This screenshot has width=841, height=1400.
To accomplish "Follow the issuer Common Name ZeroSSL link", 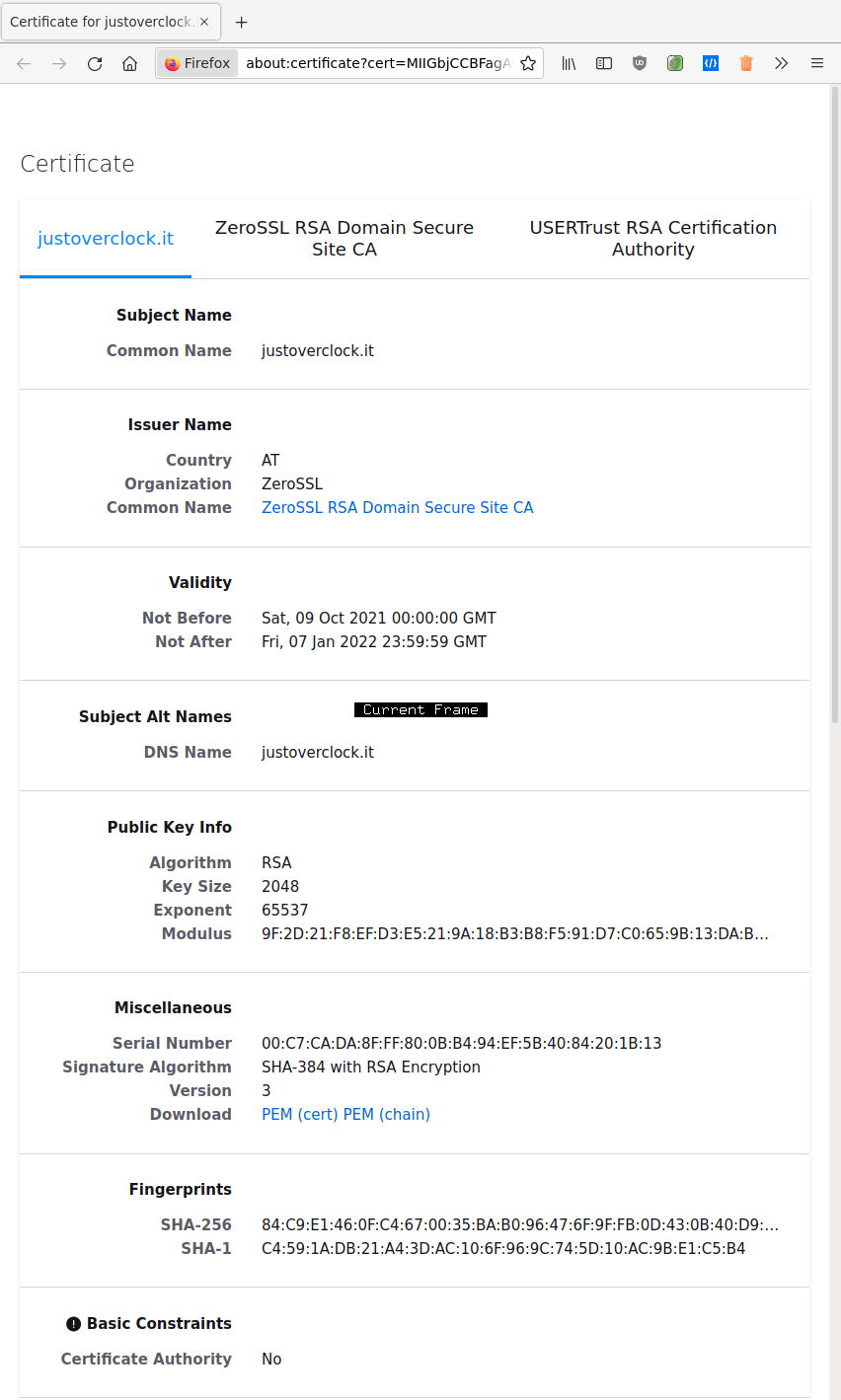I will tap(397, 507).
